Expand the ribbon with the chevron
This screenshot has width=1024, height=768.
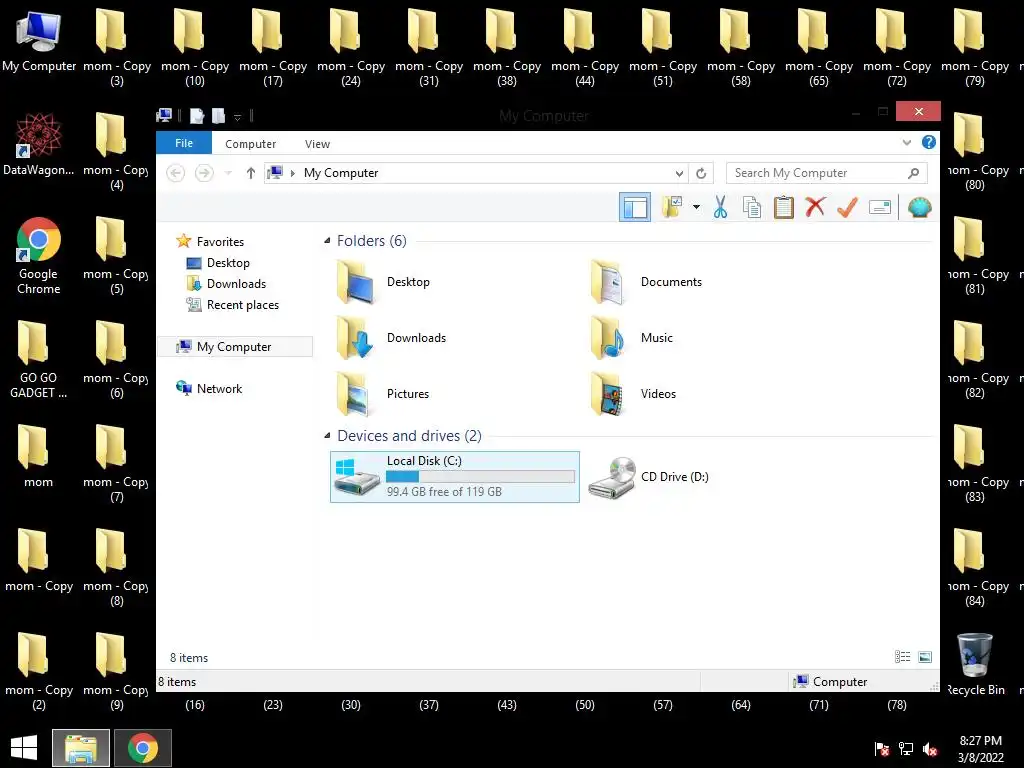pyautogui.click(x=906, y=142)
